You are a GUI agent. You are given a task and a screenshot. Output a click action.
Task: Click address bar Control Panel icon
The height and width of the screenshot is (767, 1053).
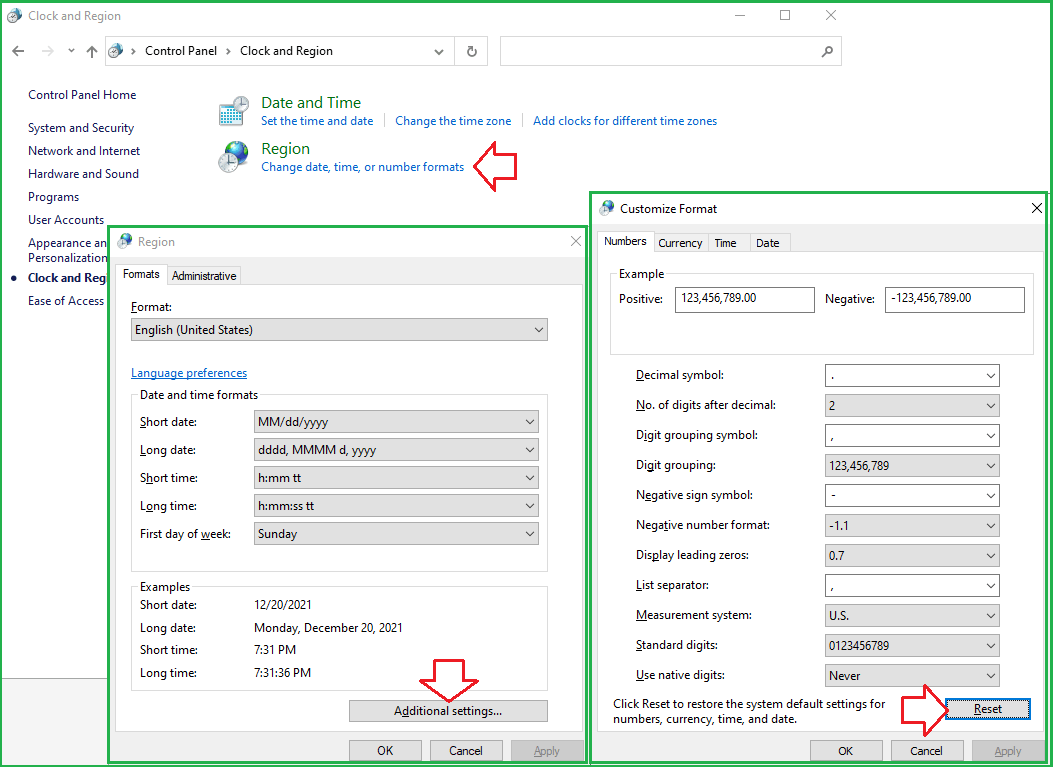(116, 51)
